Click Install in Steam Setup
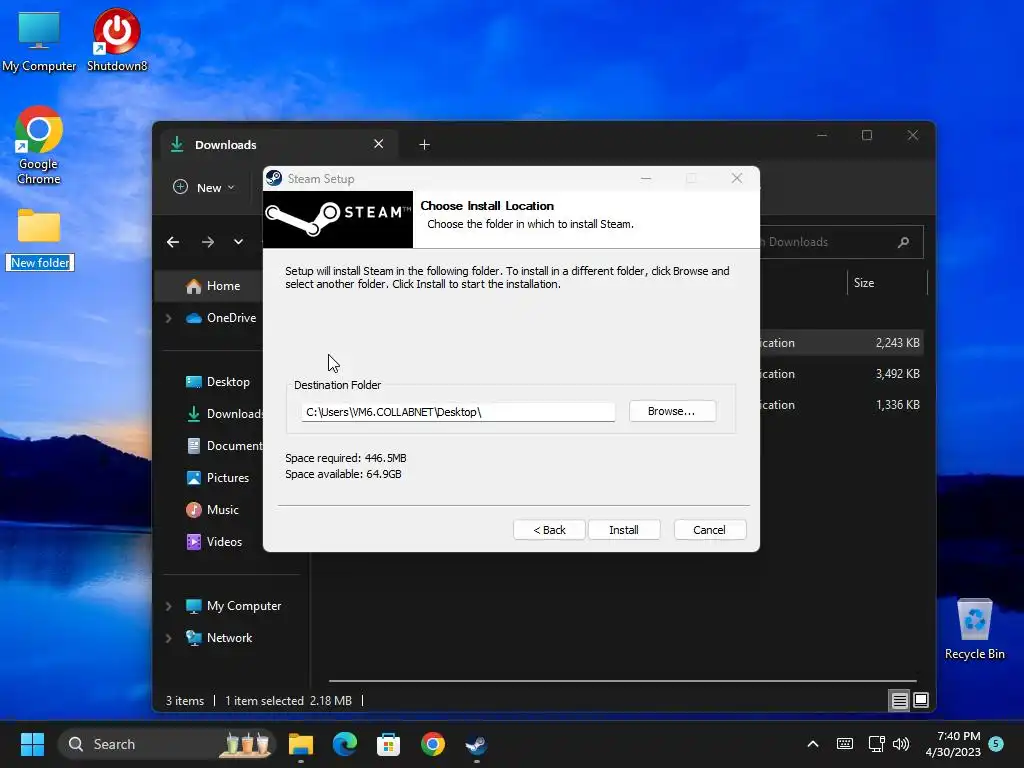The height and width of the screenshot is (768, 1024). 624,530
